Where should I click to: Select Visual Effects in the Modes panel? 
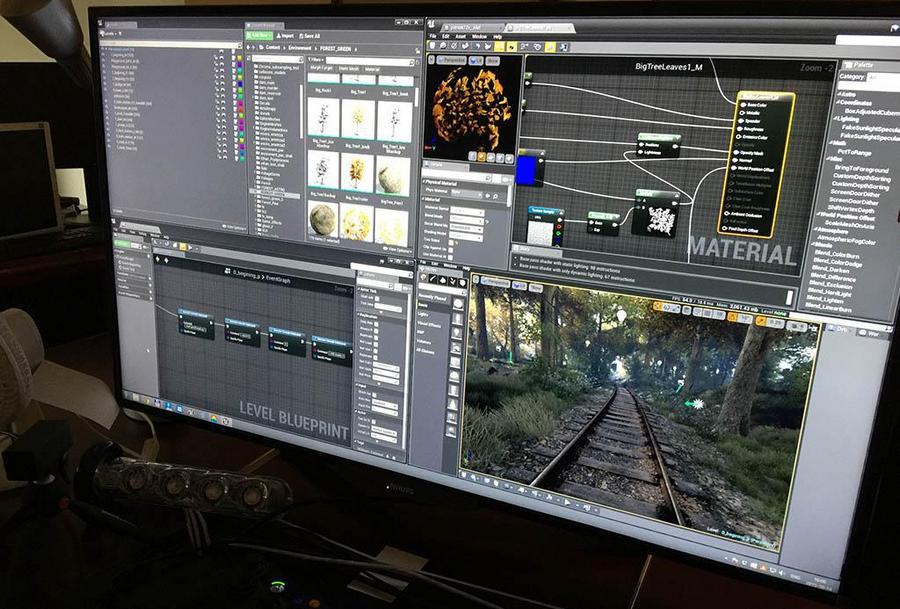(429, 324)
